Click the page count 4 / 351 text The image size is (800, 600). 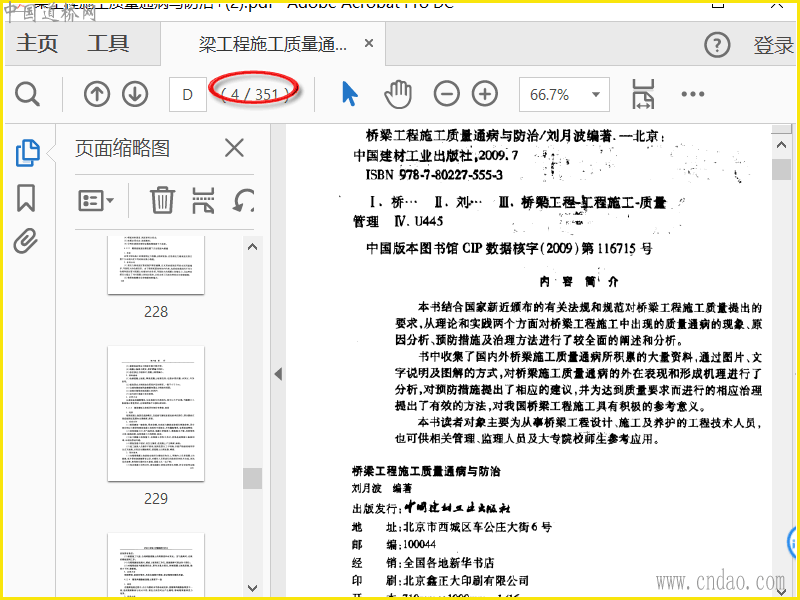[x=256, y=94]
